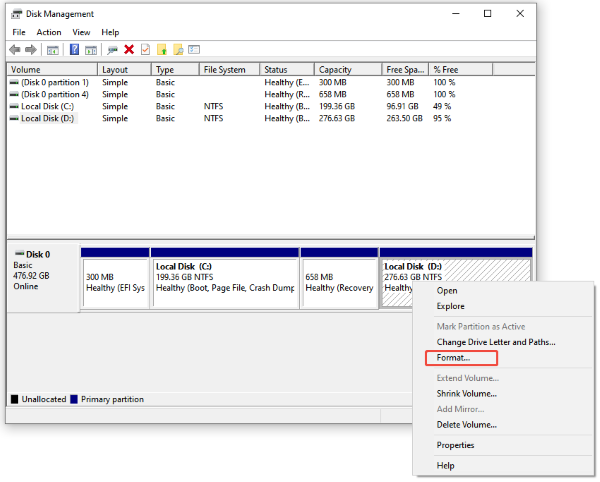Viewport: 600px width, 482px height.
Task: Click the blue Help question mark icon
Action: point(74,49)
